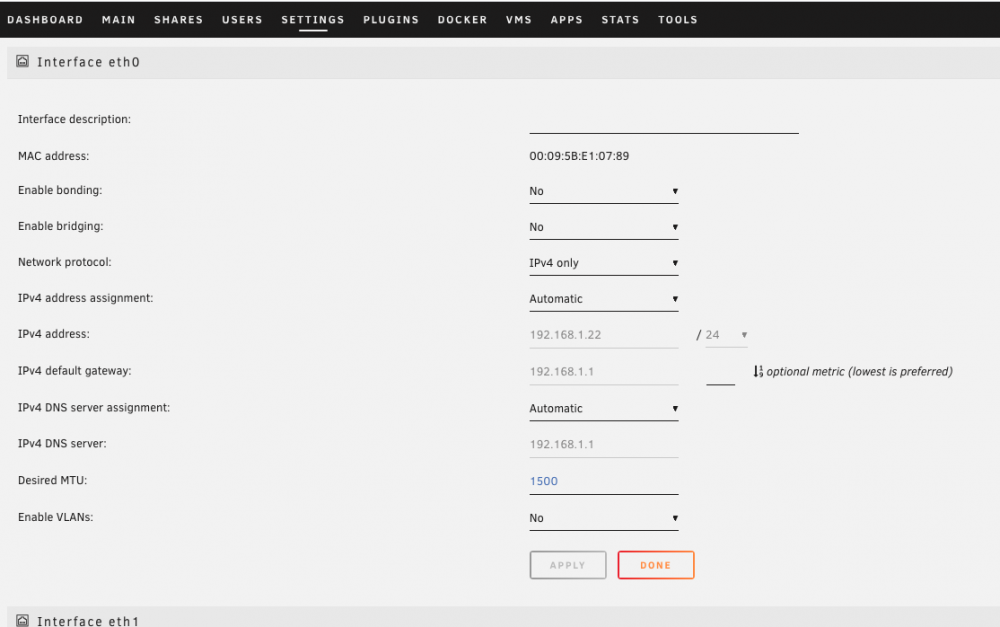This screenshot has width=1000, height=627.
Task: Click the 'optional metric (lowest is preferred)' text
Action: click(x=859, y=371)
